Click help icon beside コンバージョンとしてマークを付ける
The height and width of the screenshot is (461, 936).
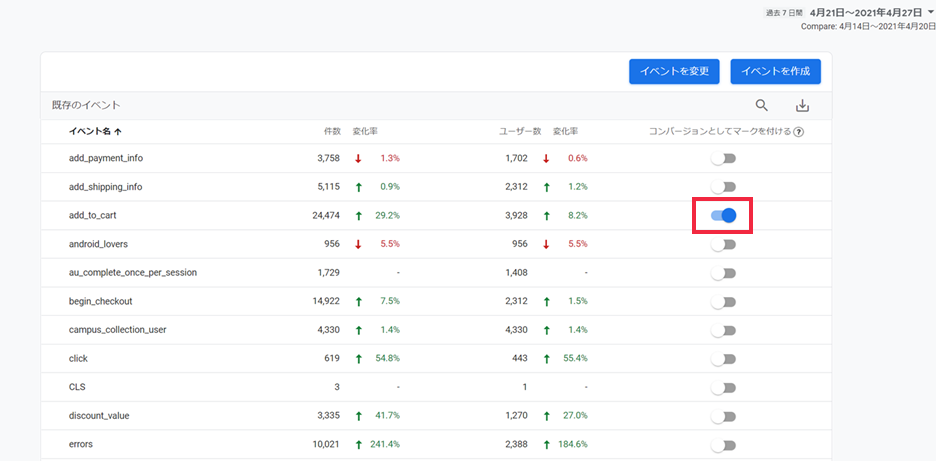click(799, 131)
